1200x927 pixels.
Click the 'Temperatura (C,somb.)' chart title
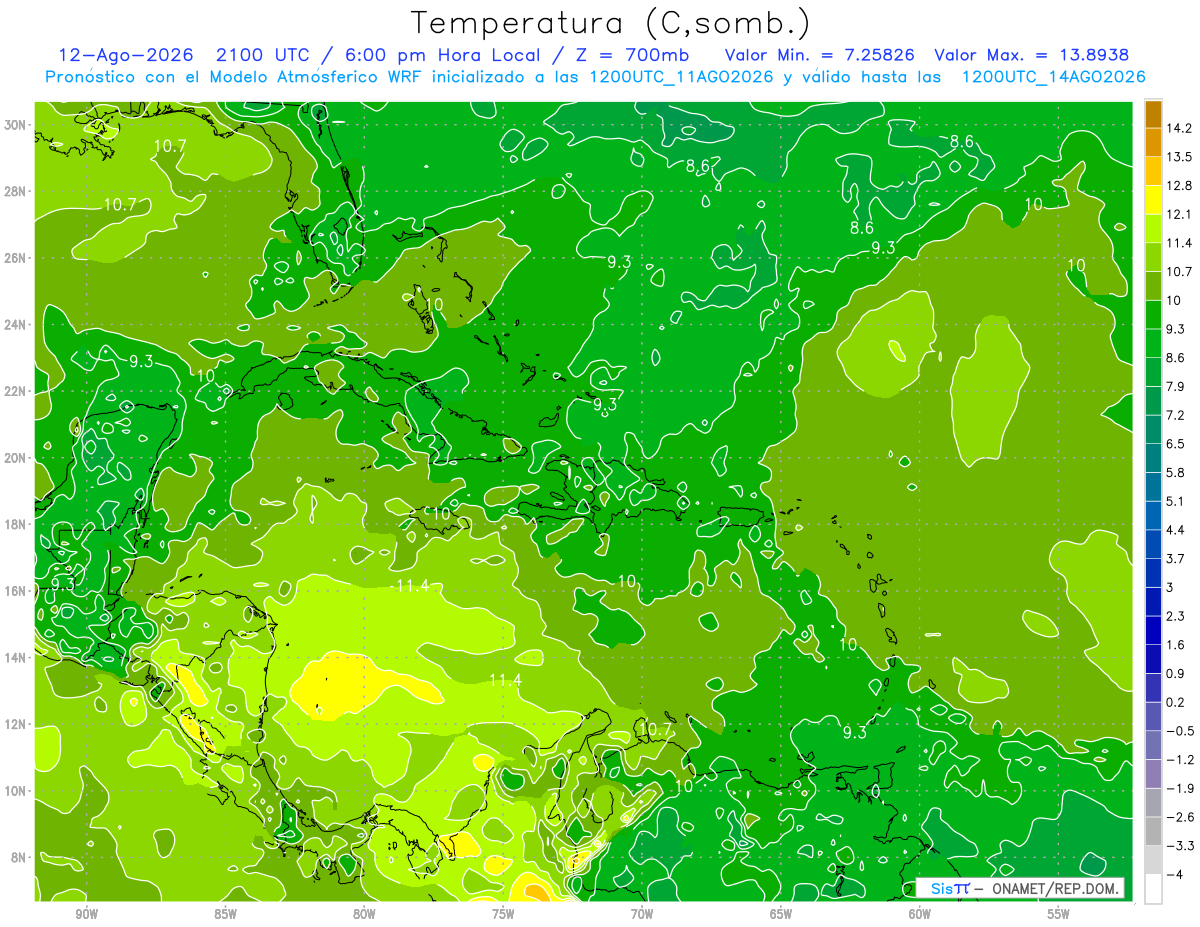tap(610, 24)
